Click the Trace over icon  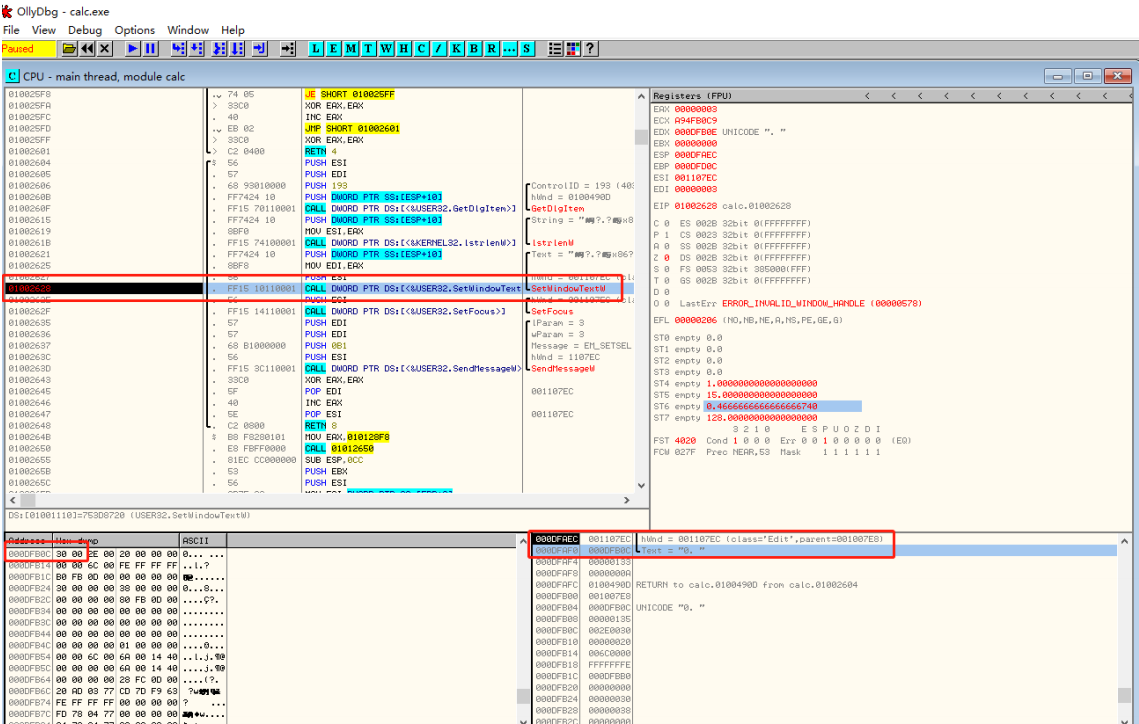point(238,49)
